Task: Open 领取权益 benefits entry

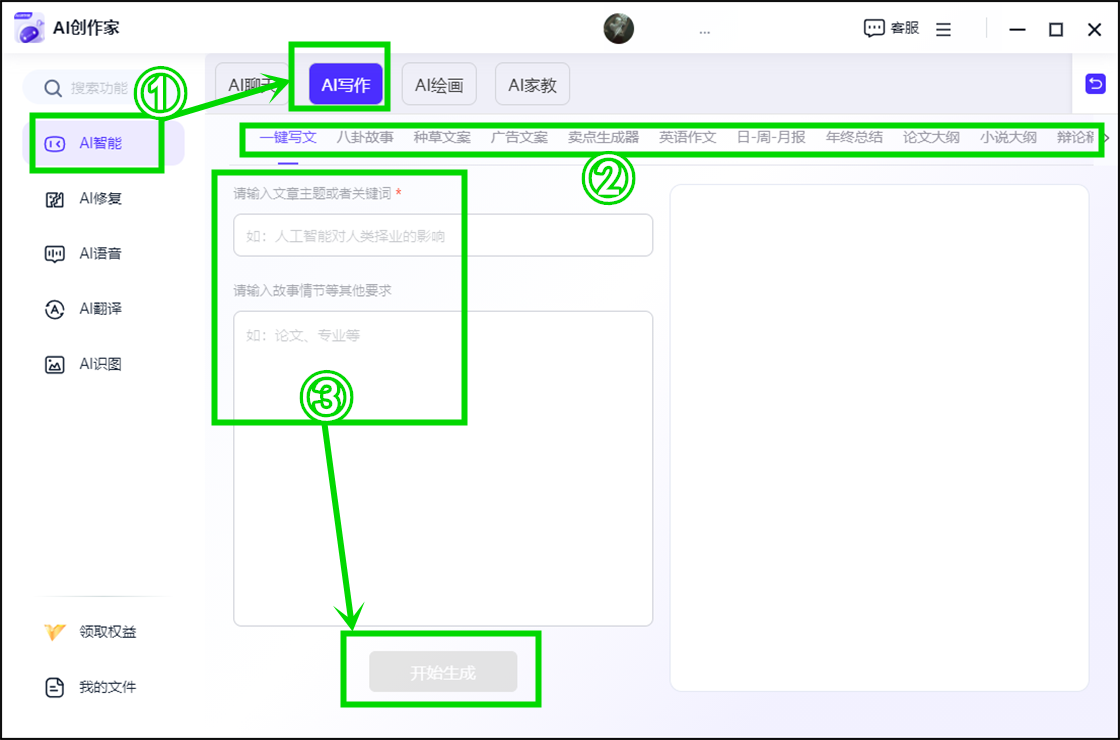Action: [107, 632]
